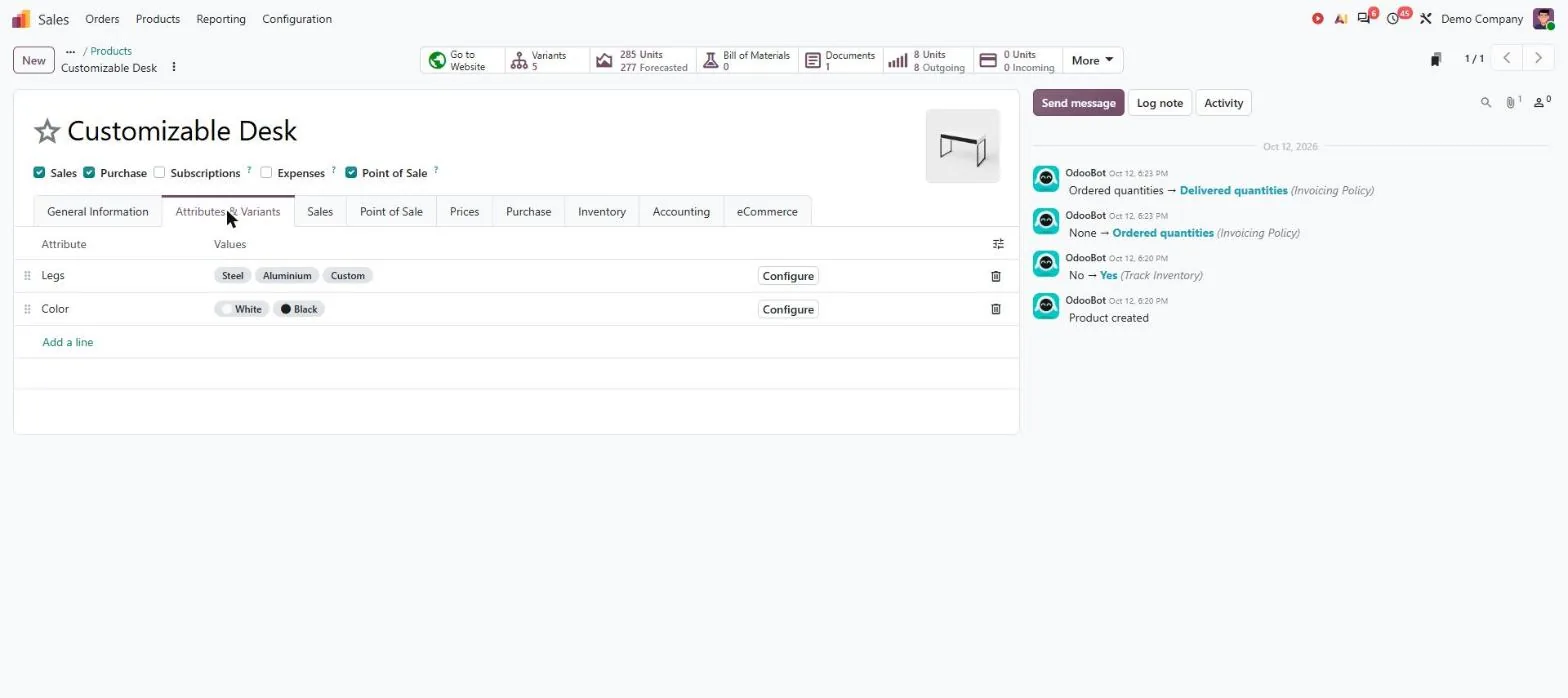This screenshot has width=1568, height=698.
Task: Go to the next record arrow
Action: (1539, 58)
